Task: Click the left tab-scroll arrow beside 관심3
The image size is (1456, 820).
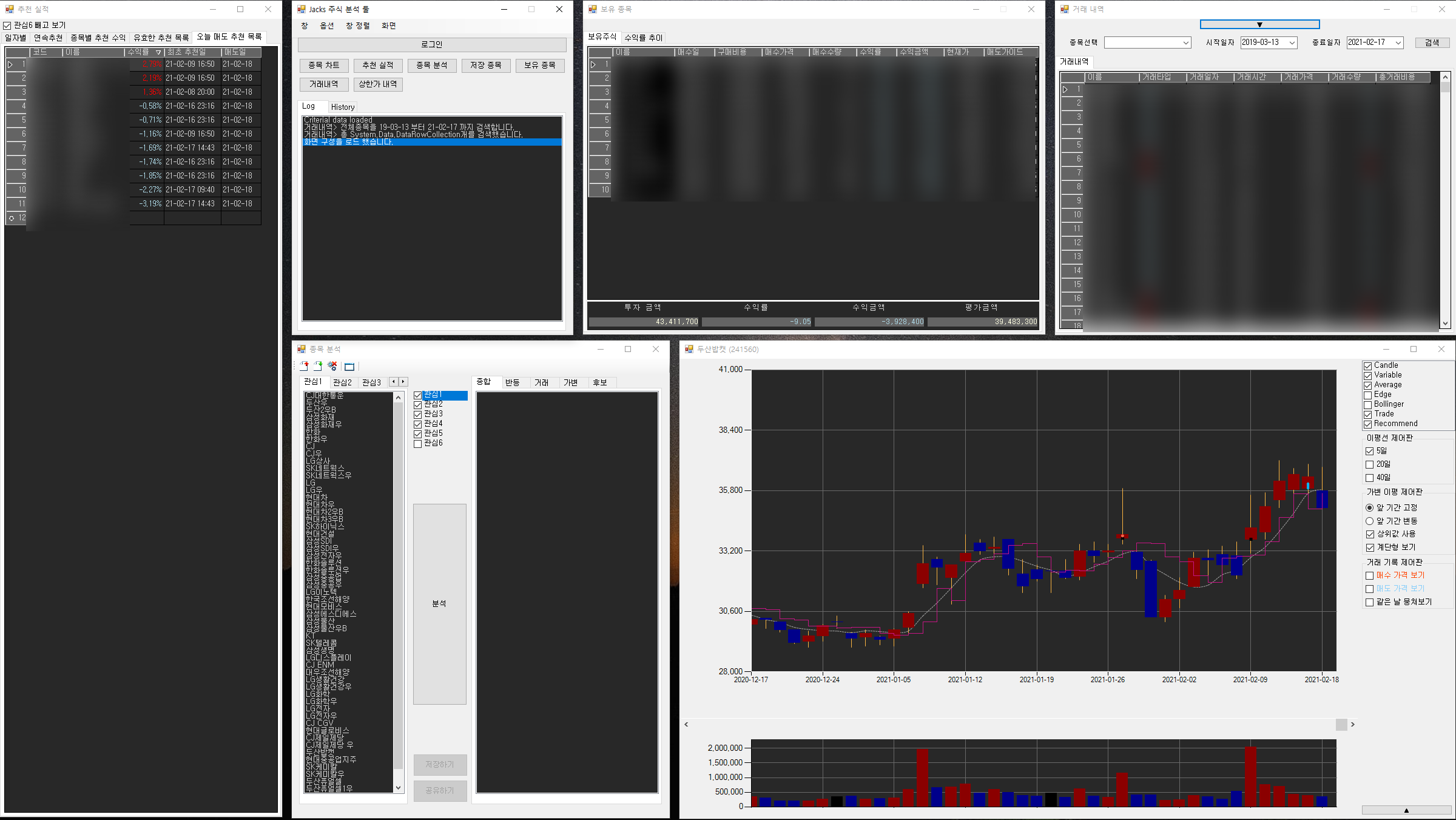Action: click(x=394, y=382)
